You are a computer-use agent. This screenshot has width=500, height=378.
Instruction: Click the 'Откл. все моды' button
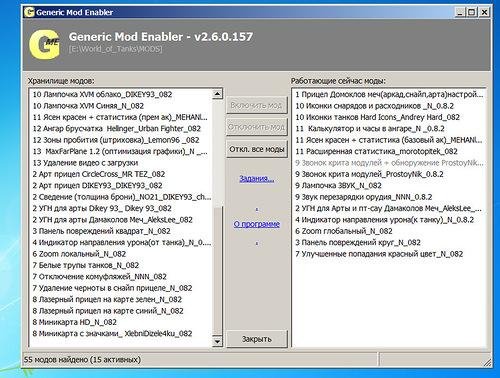point(257,149)
